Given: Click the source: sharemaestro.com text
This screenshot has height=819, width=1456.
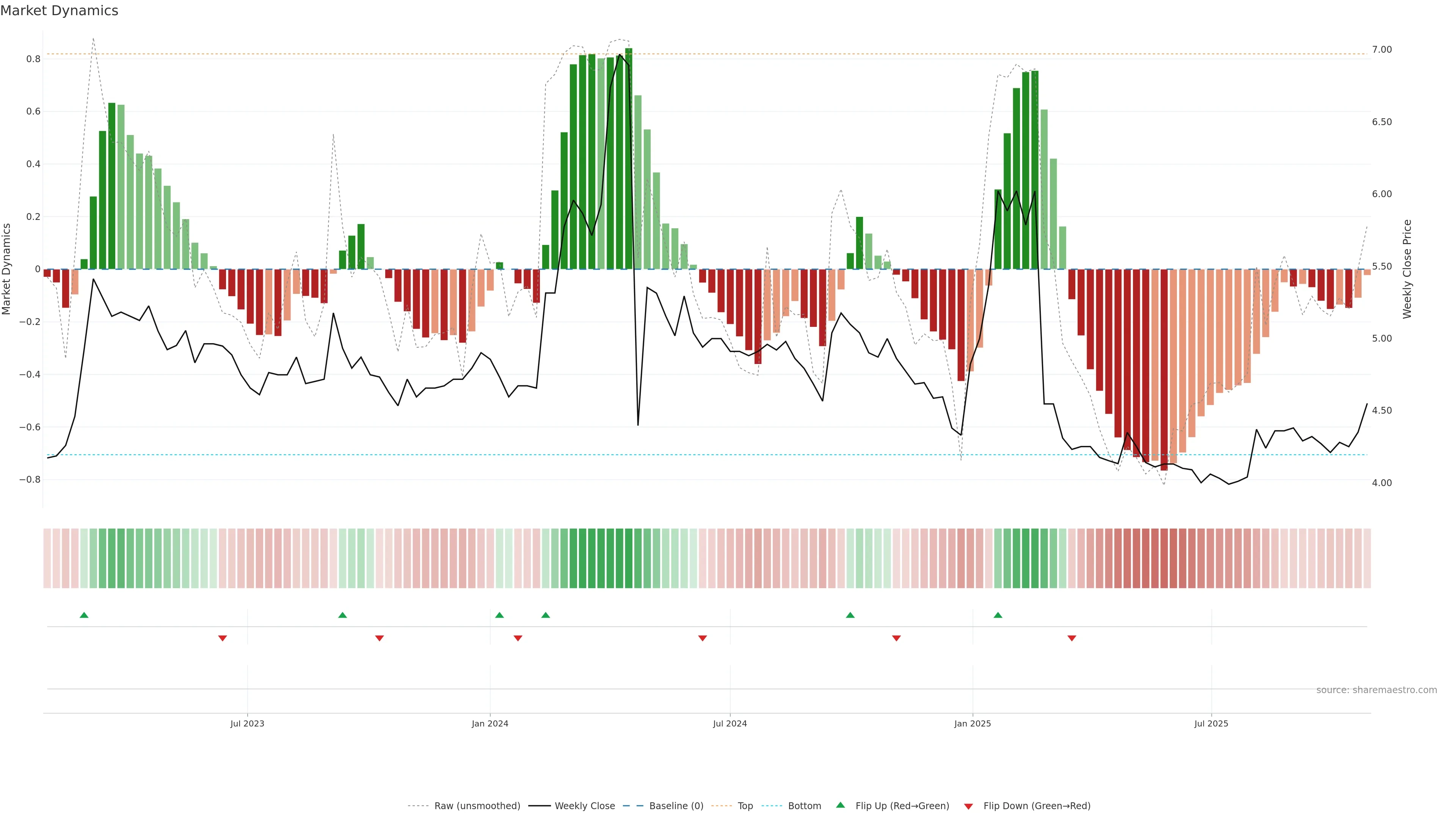Looking at the screenshot, I should click(1376, 690).
